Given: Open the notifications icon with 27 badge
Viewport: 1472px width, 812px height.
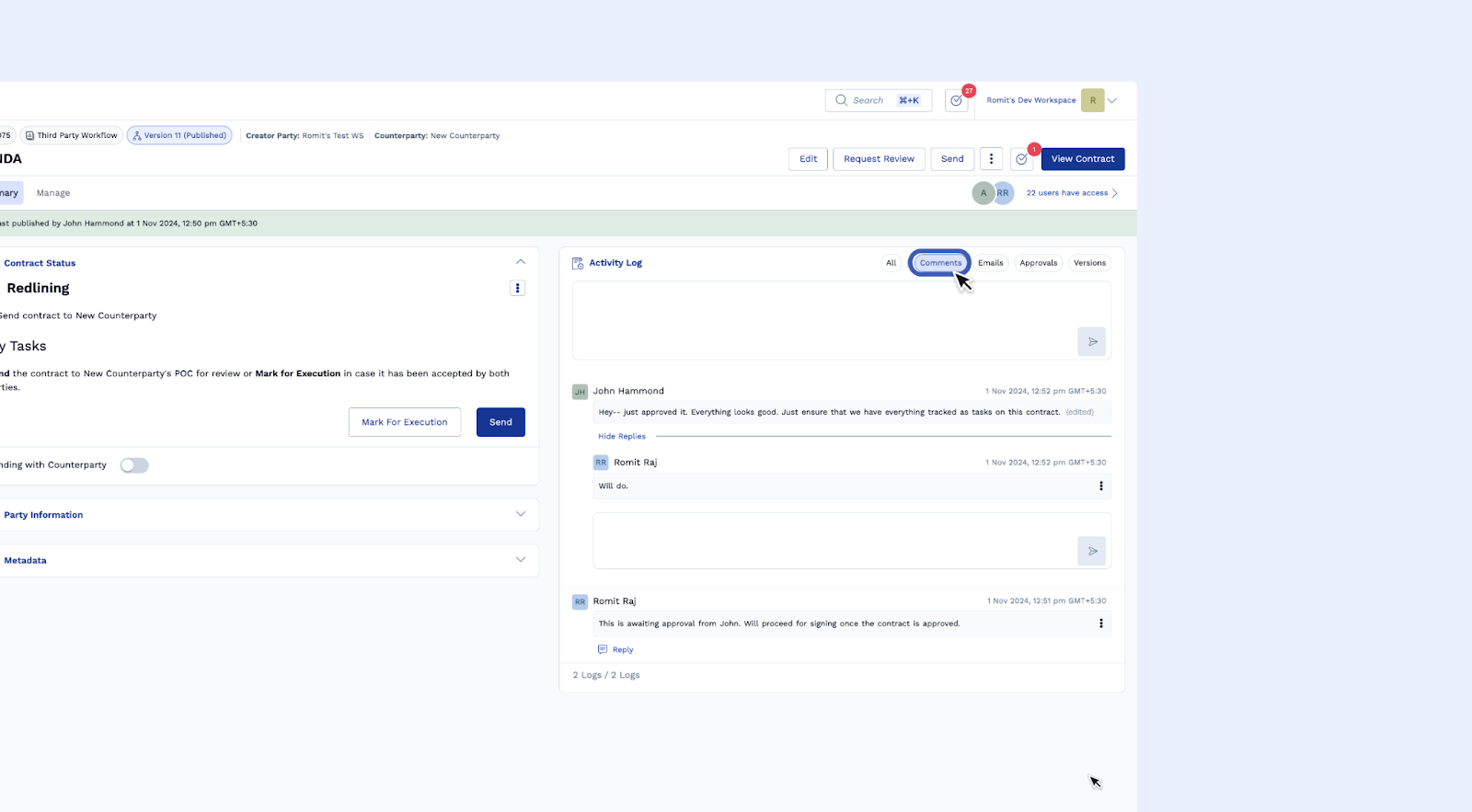Looking at the screenshot, I should [x=957, y=101].
